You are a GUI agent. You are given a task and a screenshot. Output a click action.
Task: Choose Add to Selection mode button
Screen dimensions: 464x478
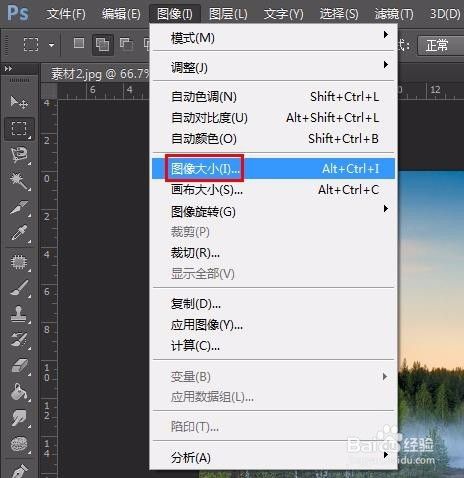(x=103, y=44)
